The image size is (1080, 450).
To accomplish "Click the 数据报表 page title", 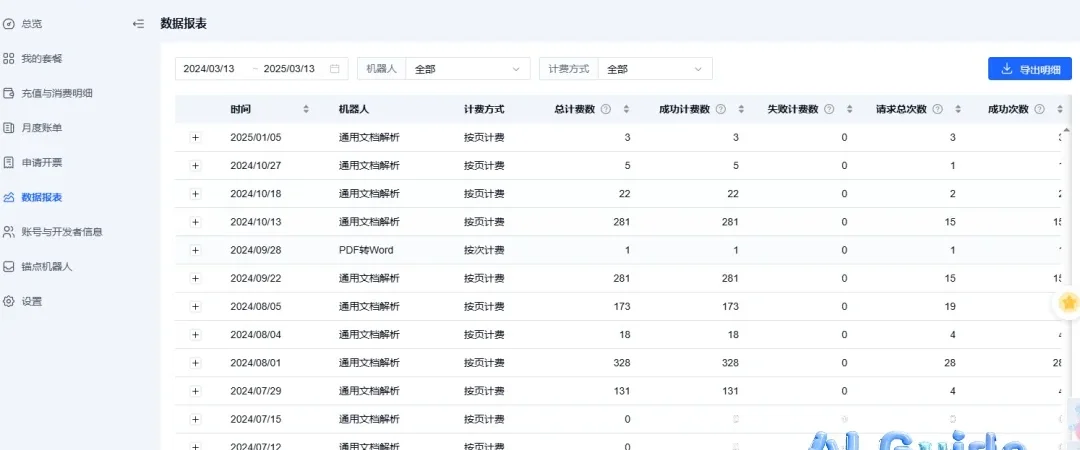I will click(x=184, y=23).
